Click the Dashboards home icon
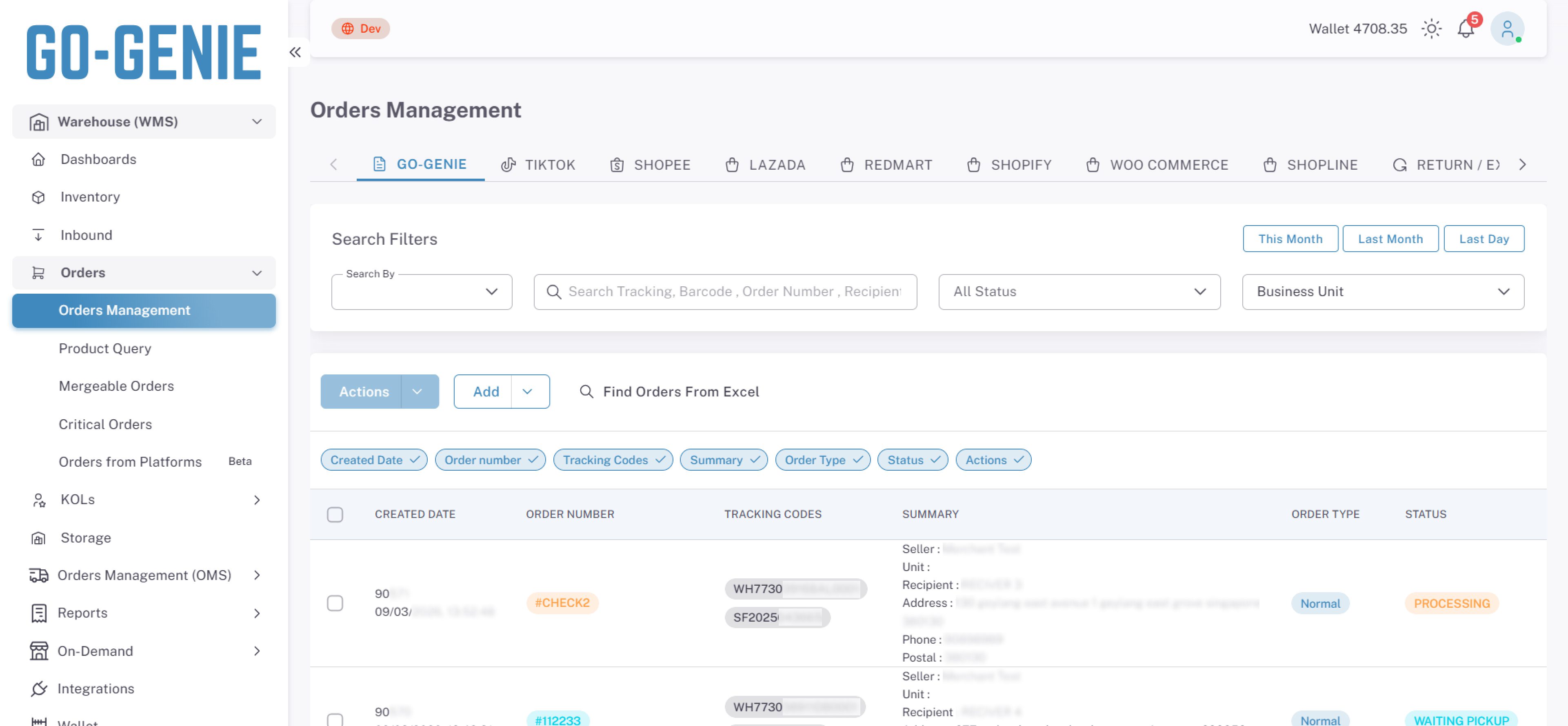Screen dimensions: 1568x726 (38, 159)
